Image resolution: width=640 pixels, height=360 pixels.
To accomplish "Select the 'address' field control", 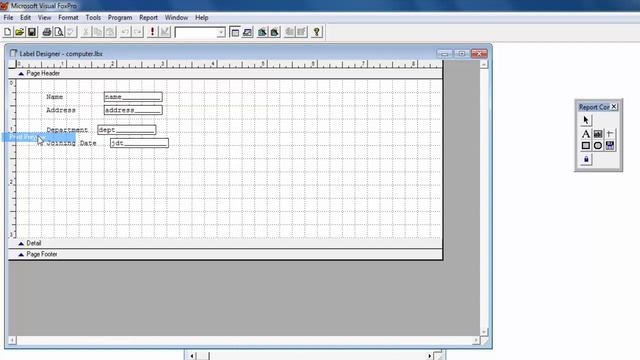I will [x=133, y=110].
